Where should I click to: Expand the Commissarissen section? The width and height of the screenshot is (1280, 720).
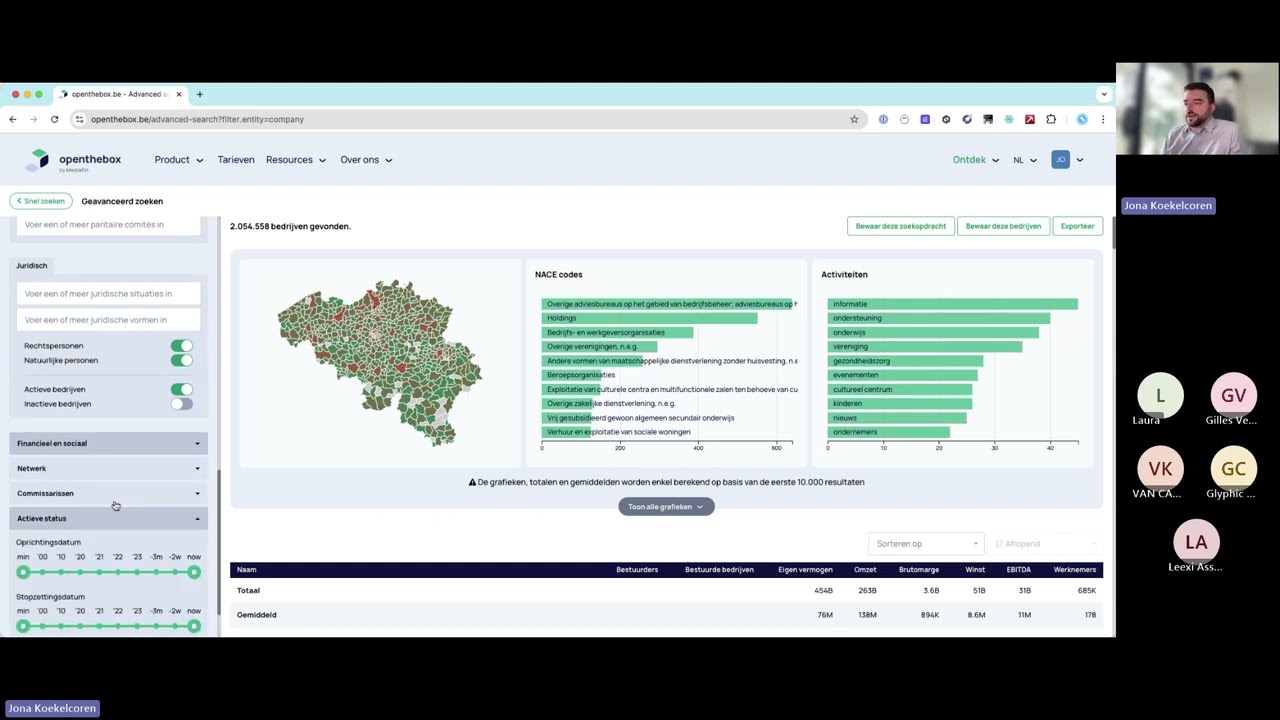click(108, 493)
